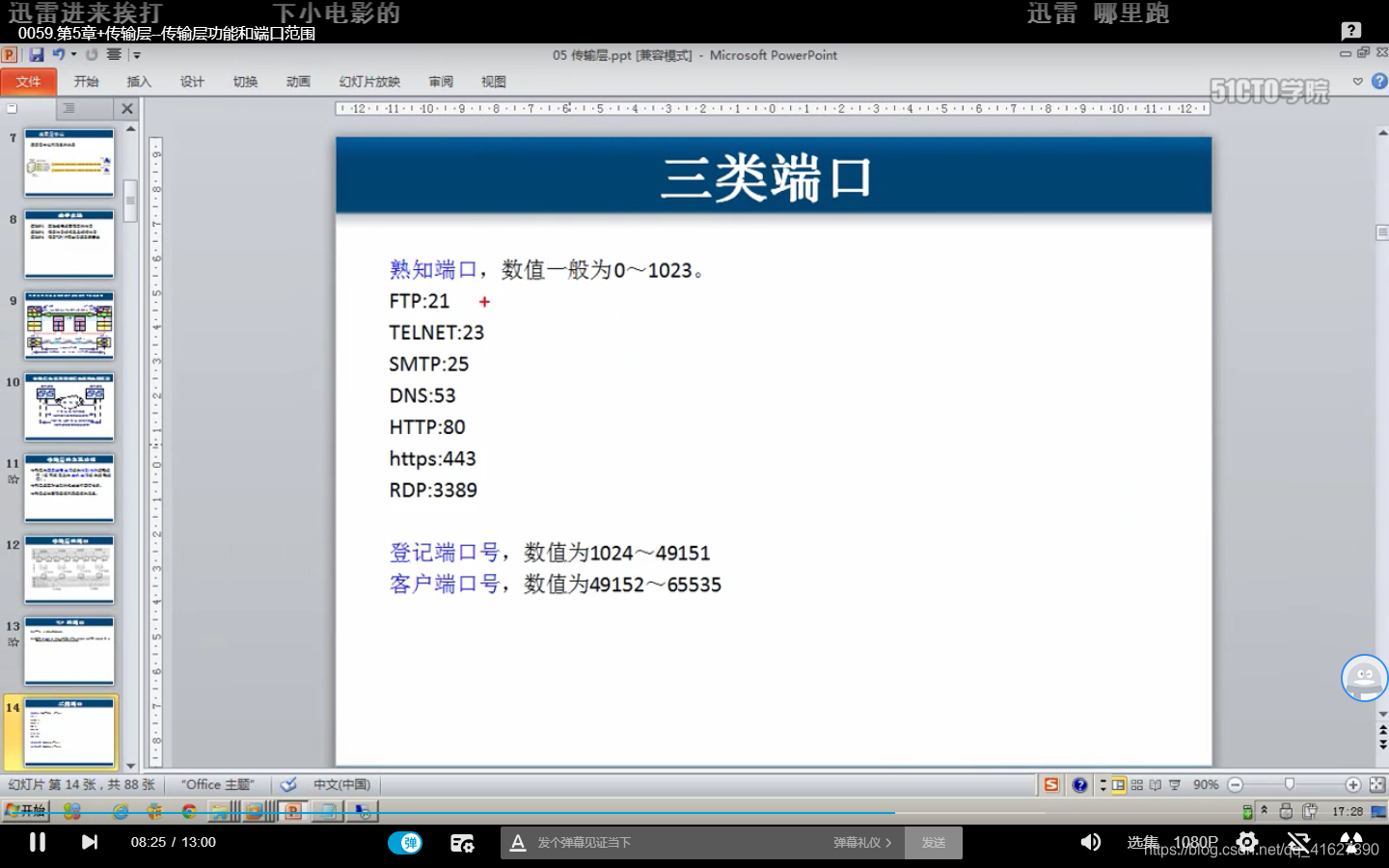Select slide 10 thumbnail in left pane
This screenshot has height=868, width=1389.
click(68, 406)
